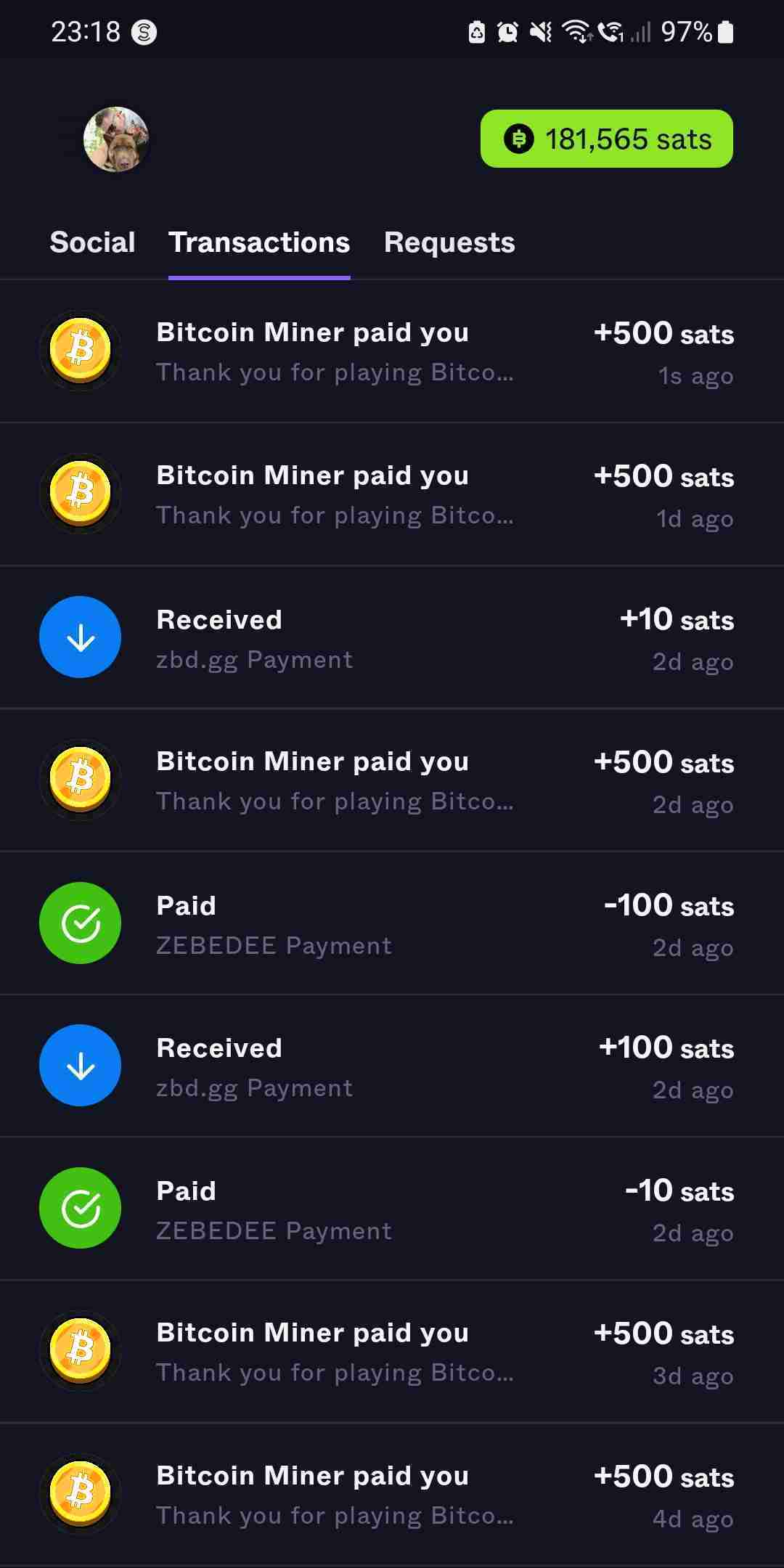This screenshot has width=784, height=1568.
Task: Tap green checkmark icon for -10 sats payment
Action: [80, 1208]
